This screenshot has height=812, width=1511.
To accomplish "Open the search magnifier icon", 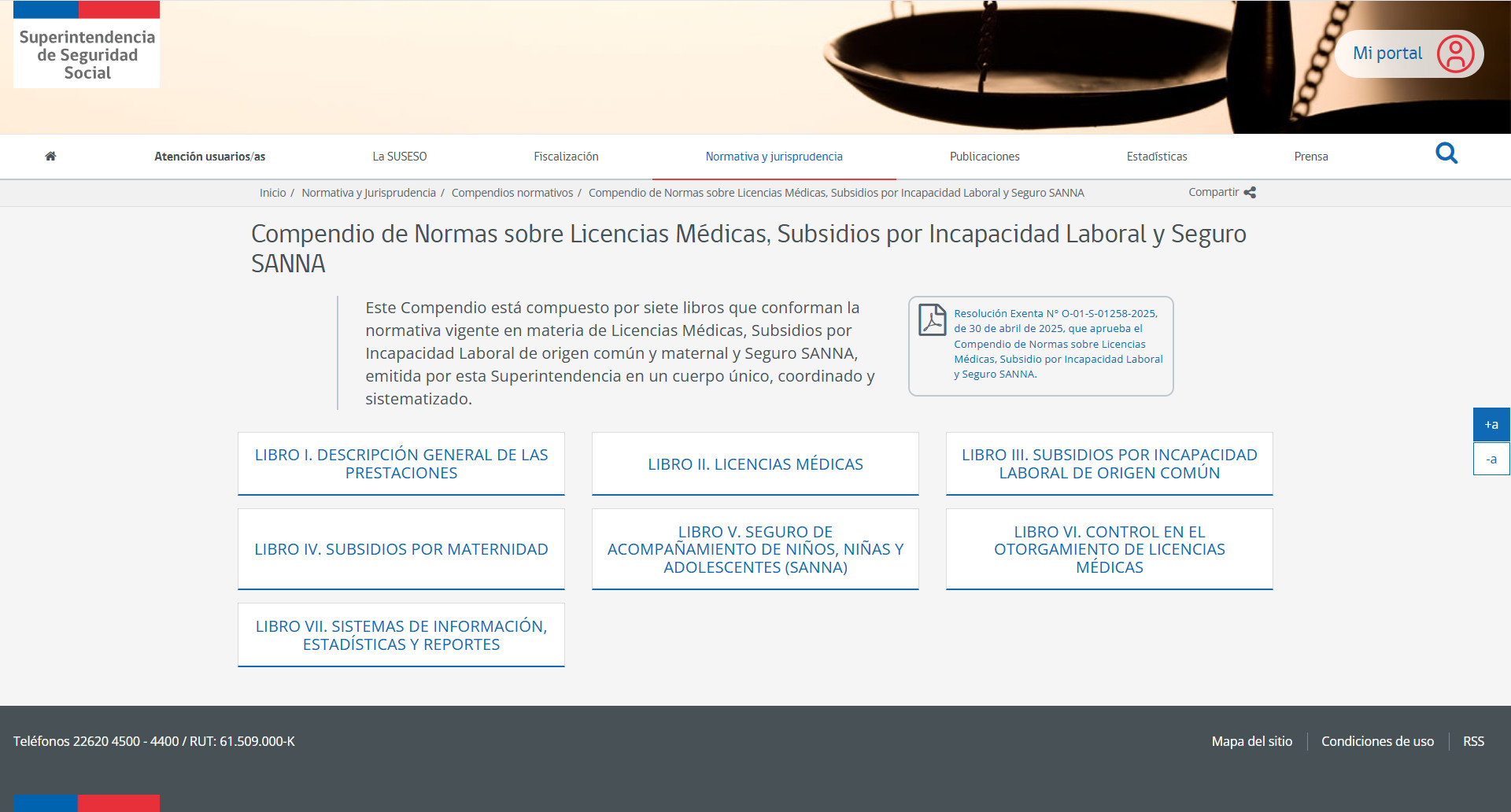I will pyautogui.click(x=1446, y=153).
